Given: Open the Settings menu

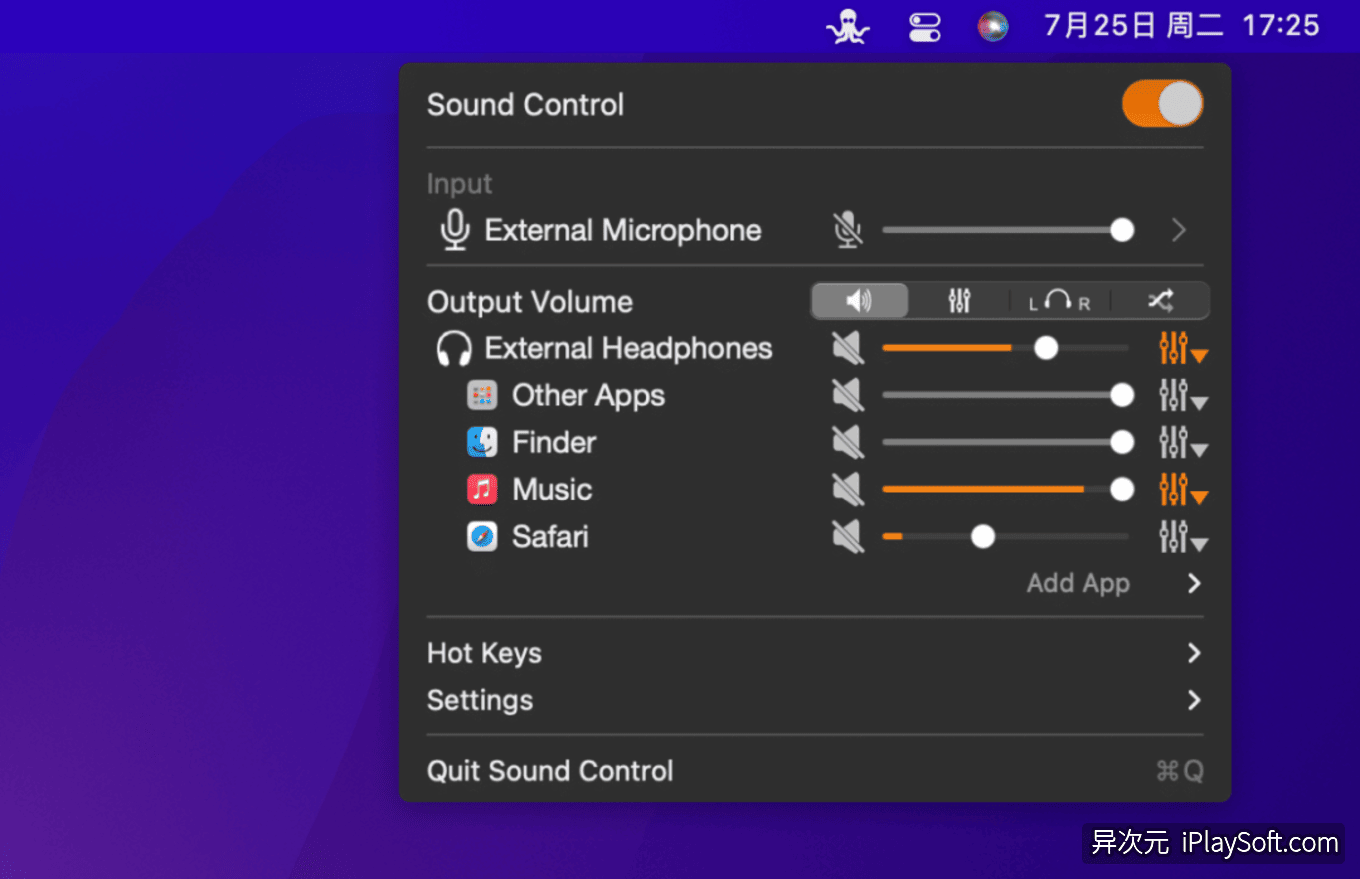Looking at the screenshot, I should (x=480, y=700).
